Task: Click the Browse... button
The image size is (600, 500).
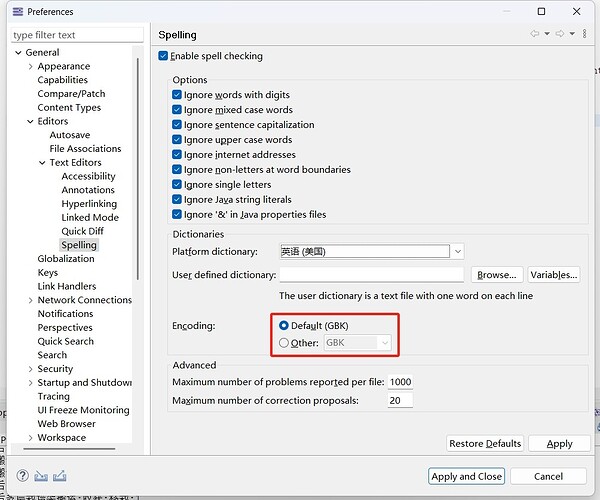Action: point(497,275)
